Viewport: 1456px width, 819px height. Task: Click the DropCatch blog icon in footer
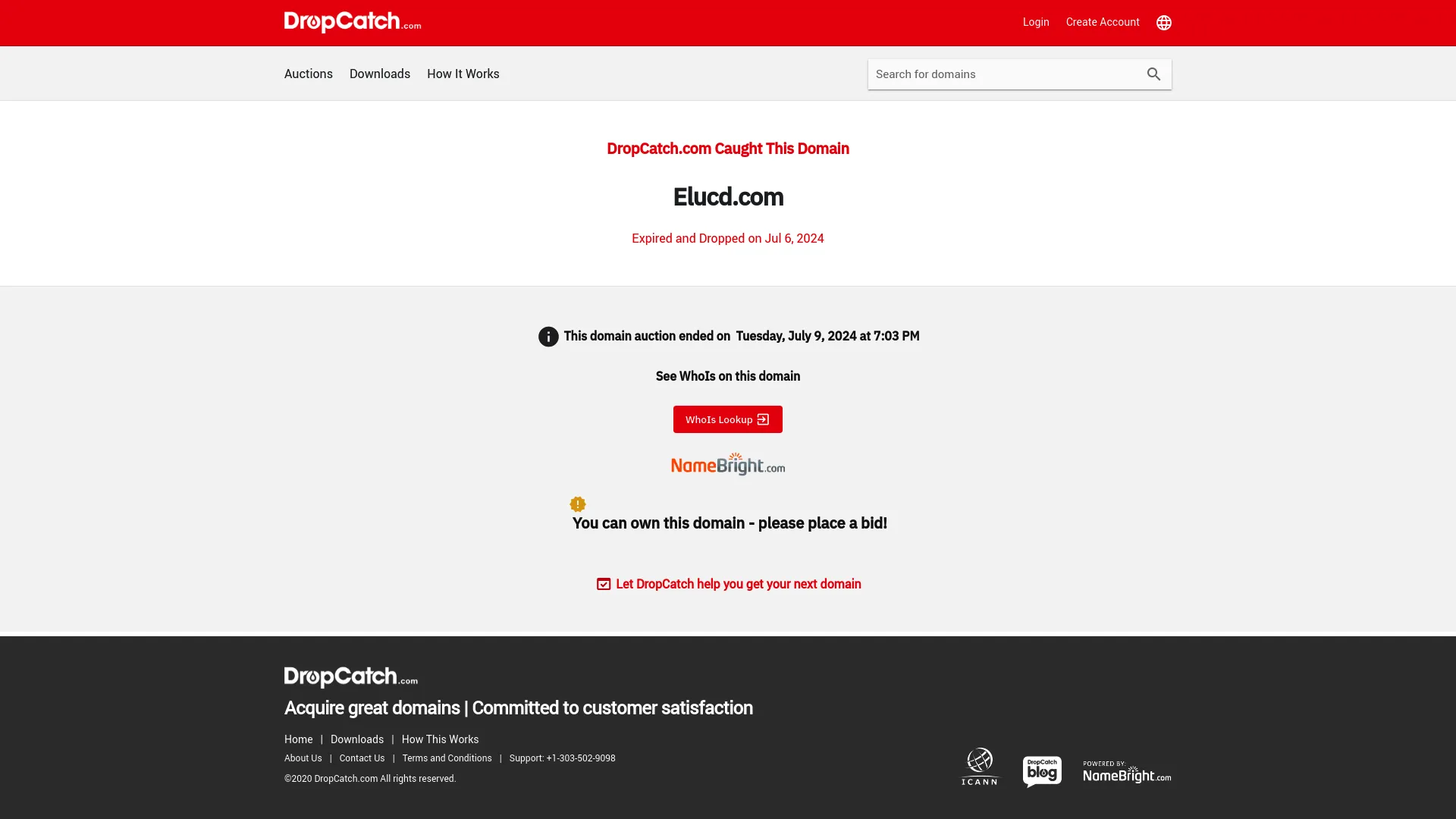(1041, 770)
